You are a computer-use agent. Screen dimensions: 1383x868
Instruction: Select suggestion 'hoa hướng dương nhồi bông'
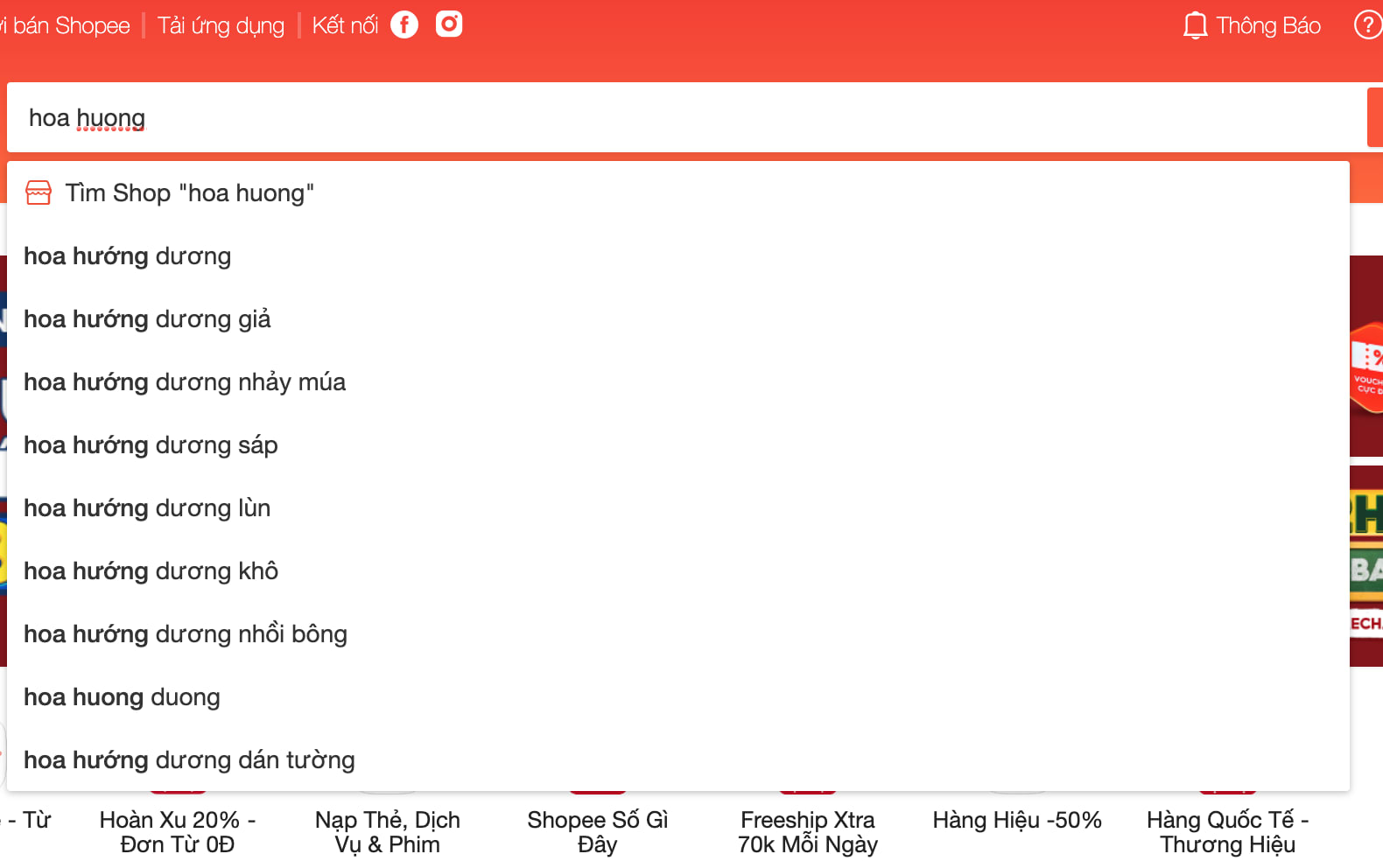678,633
